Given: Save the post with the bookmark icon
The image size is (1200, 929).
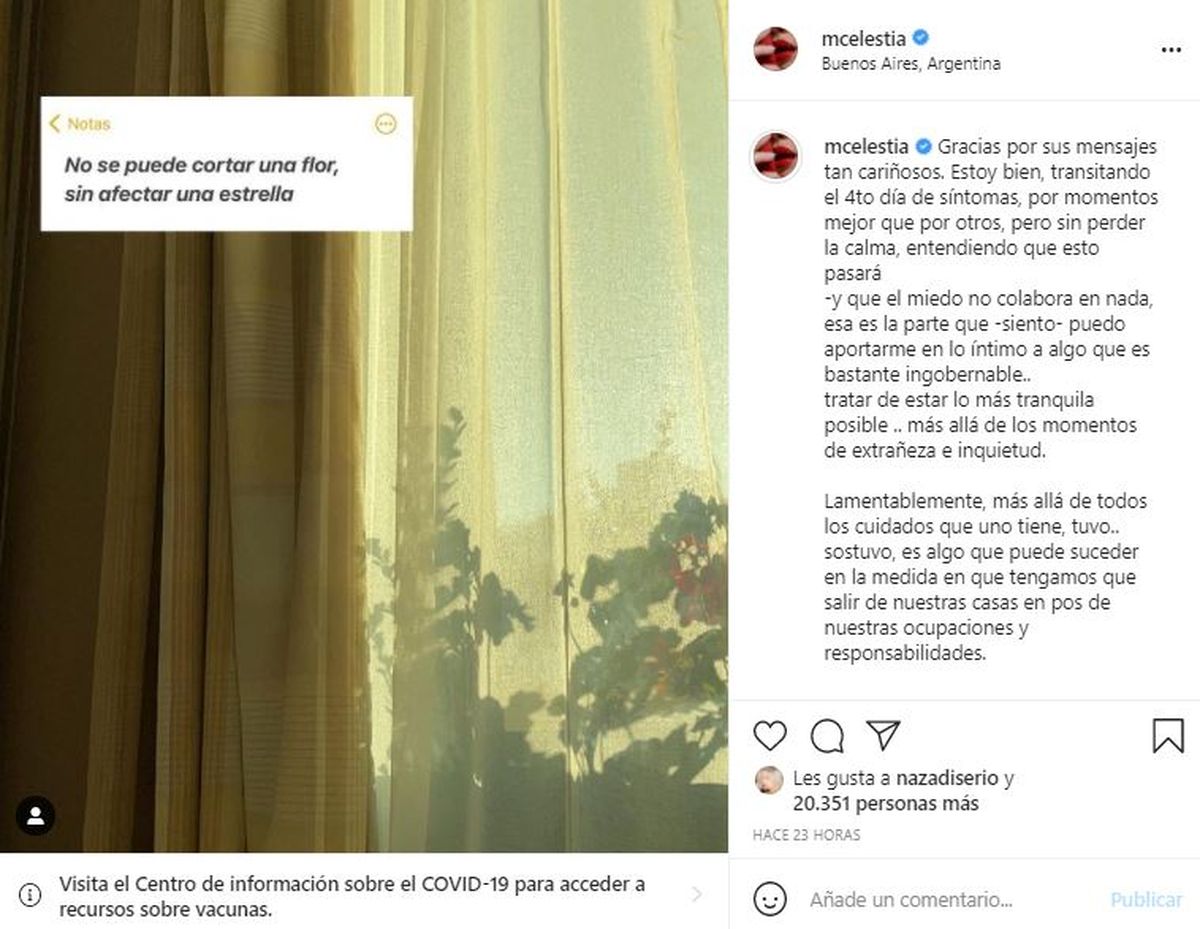Looking at the screenshot, I should coord(1168,735).
